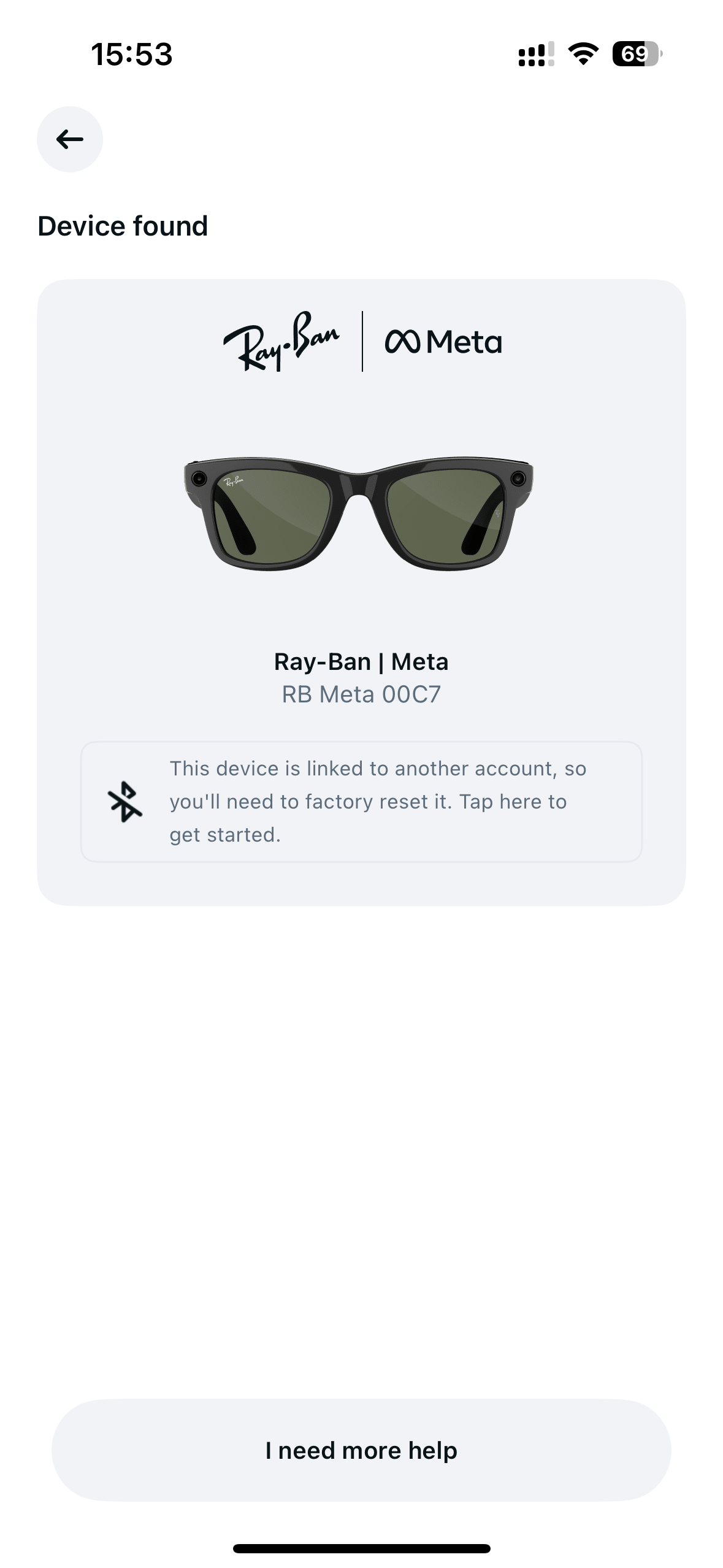
Task: Tap the battery indicator showing 69
Action: 637,54
